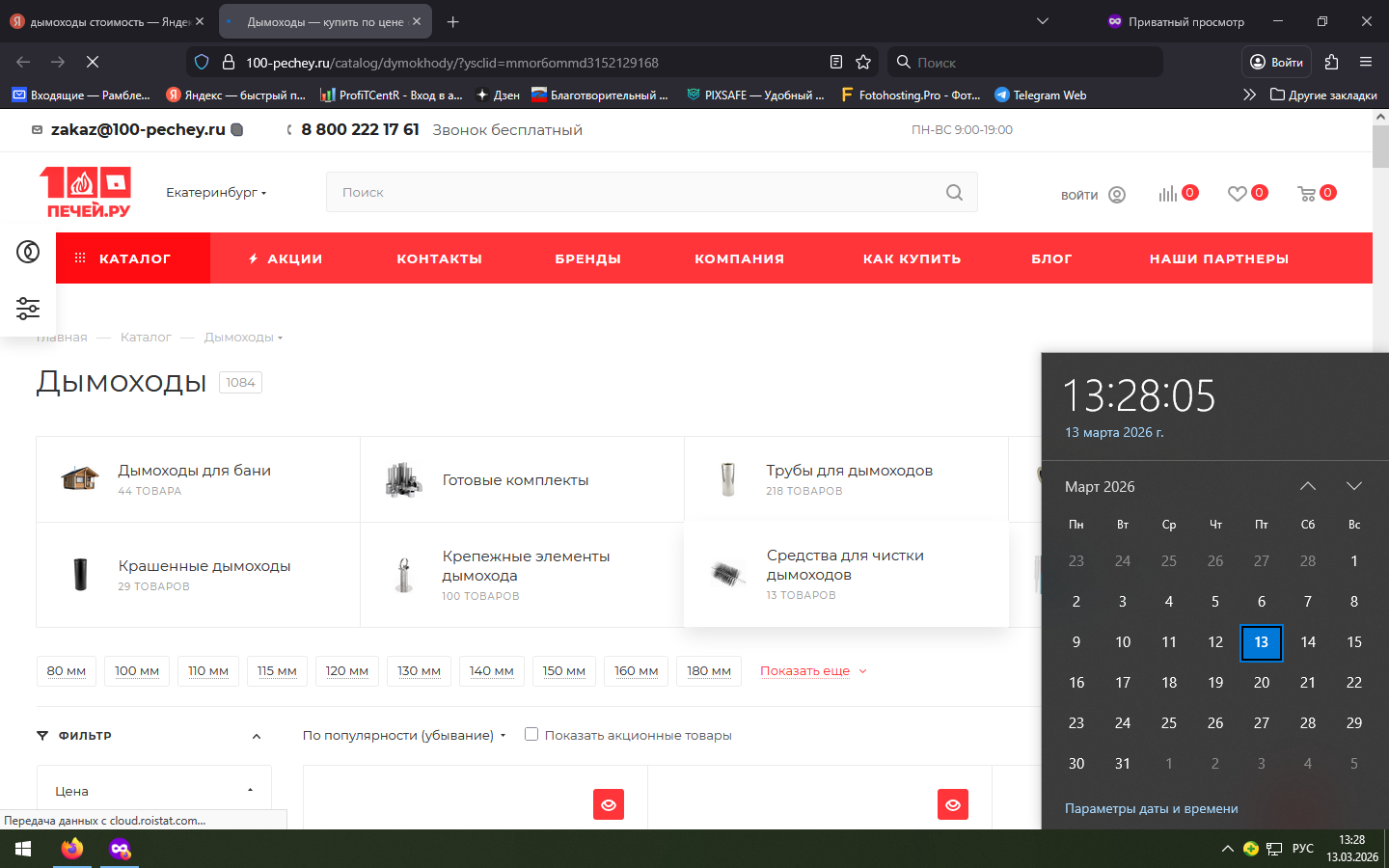Open a new browser tab with plus
Screen dimensions: 1389x868
click(x=453, y=21)
